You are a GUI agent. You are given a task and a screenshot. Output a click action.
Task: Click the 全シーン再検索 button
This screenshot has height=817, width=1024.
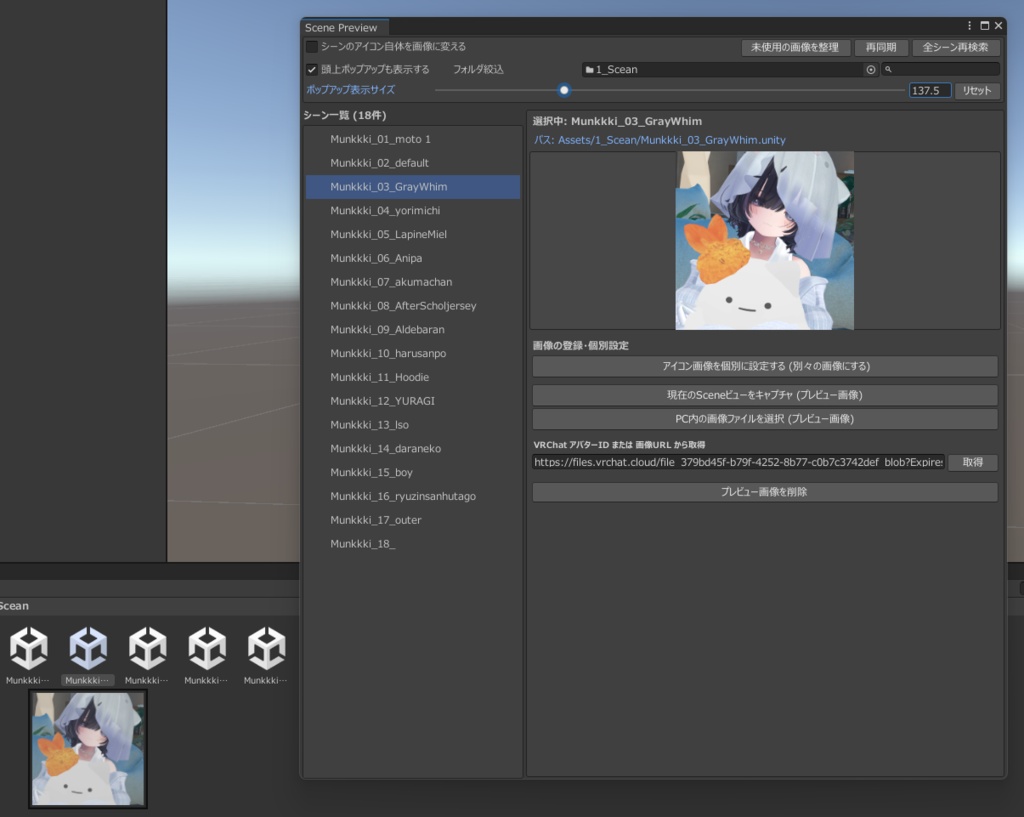[x=955, y=47]
